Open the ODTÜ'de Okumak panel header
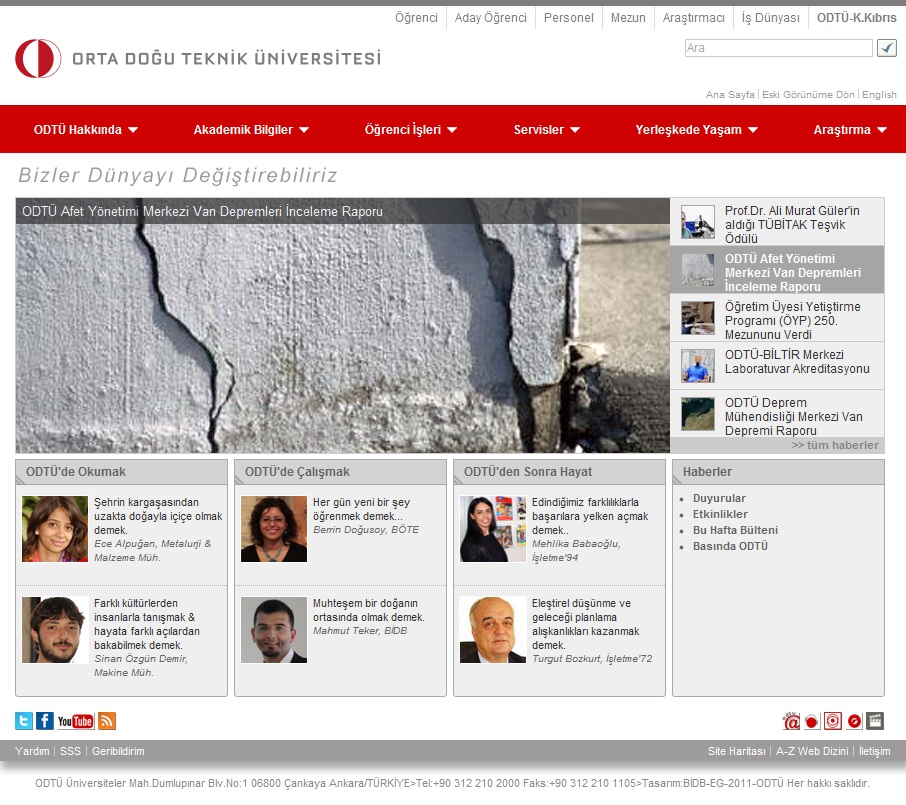The height and width of the screenshot is (805, 906). (121, 472)
